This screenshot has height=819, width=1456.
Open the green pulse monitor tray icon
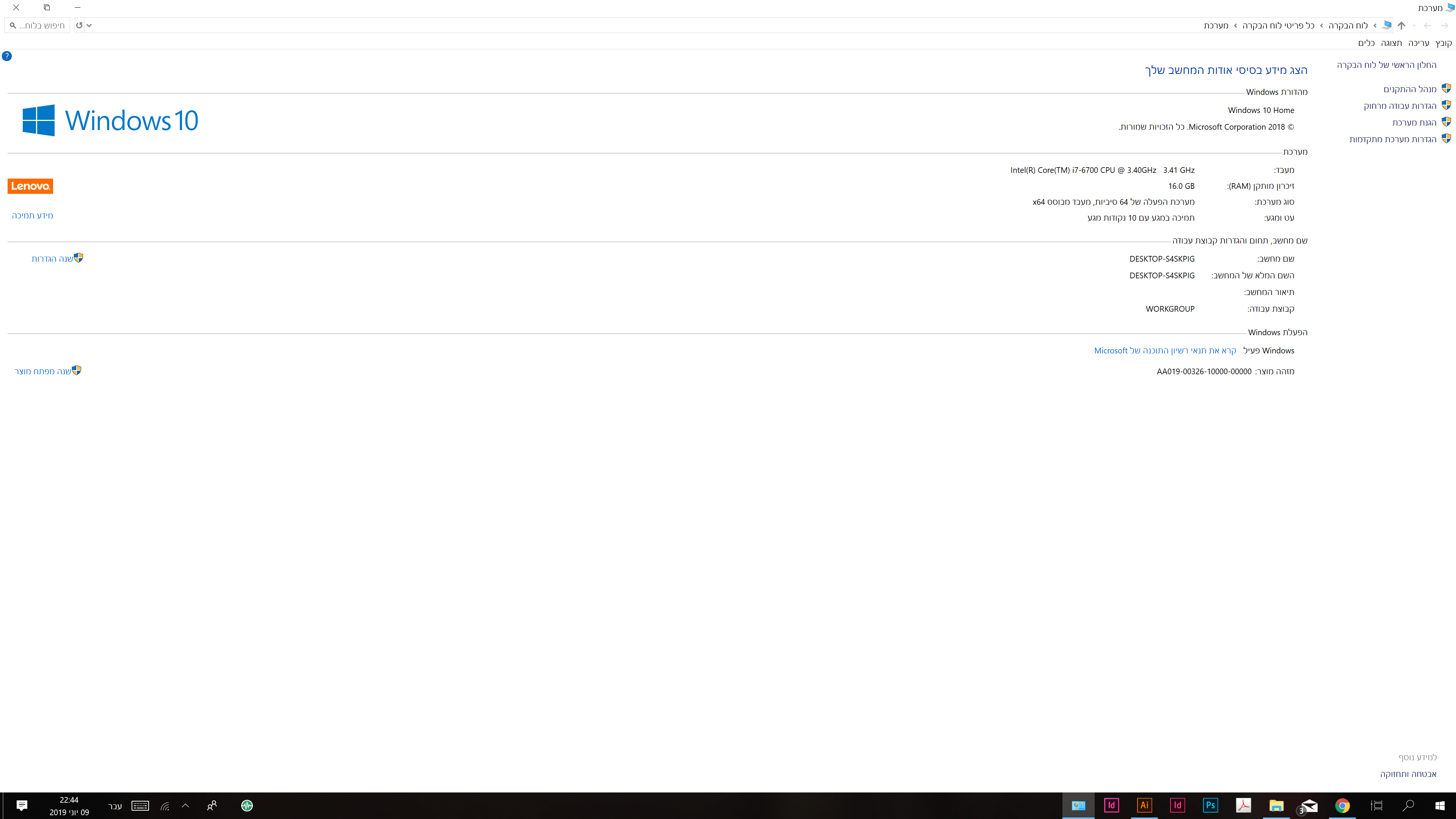(247, 805)
